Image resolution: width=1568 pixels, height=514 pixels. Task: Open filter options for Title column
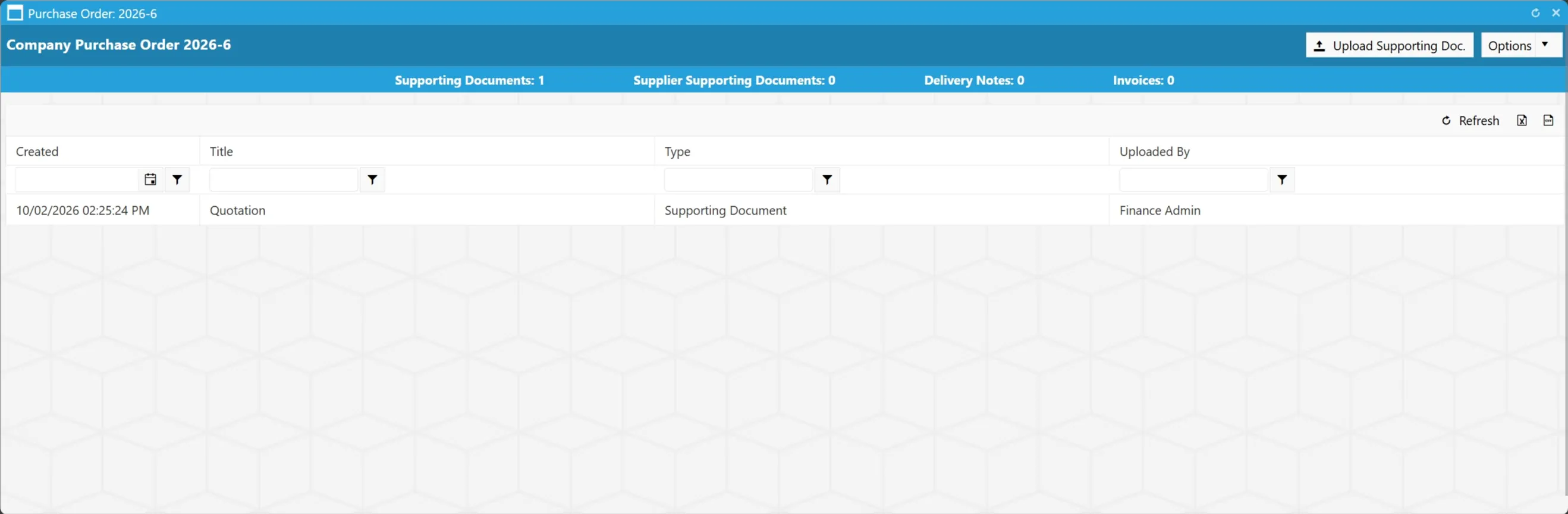tap(372, 179)
